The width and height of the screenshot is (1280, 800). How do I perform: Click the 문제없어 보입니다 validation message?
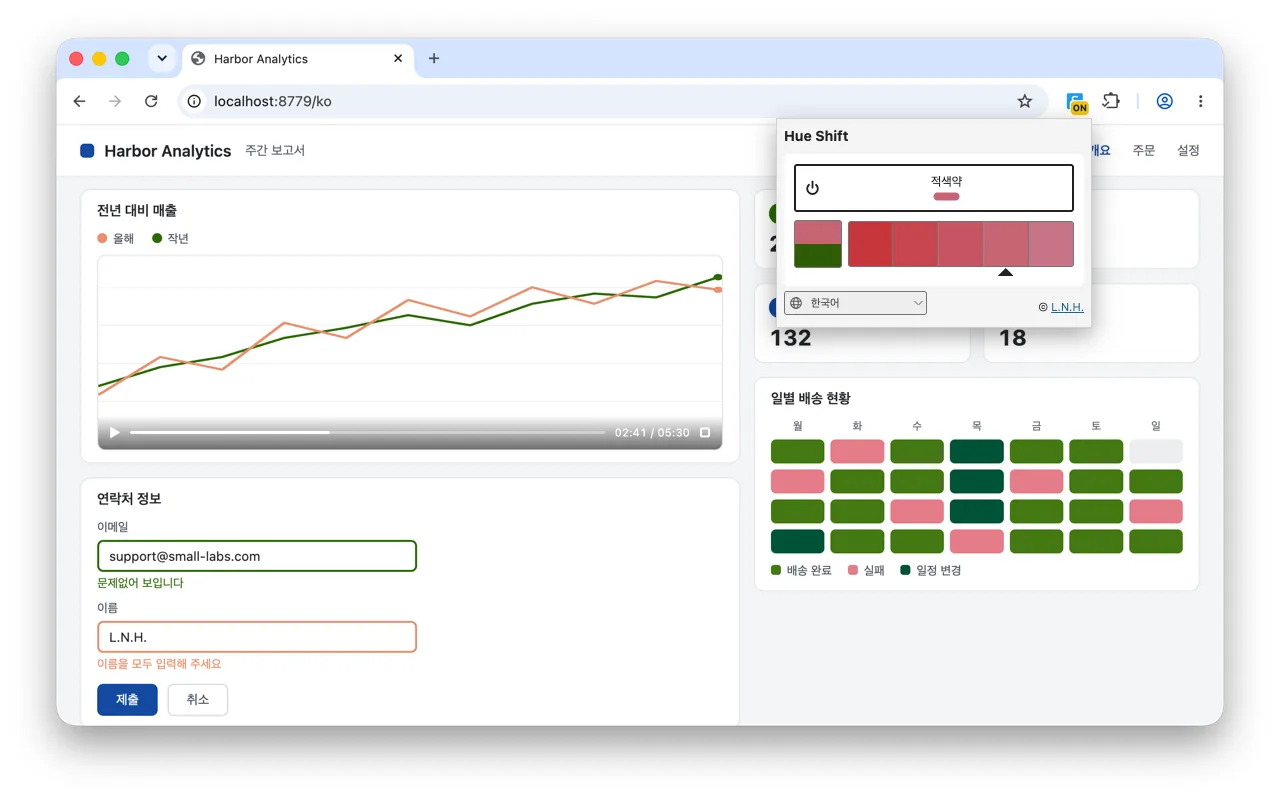pos(140,583)
